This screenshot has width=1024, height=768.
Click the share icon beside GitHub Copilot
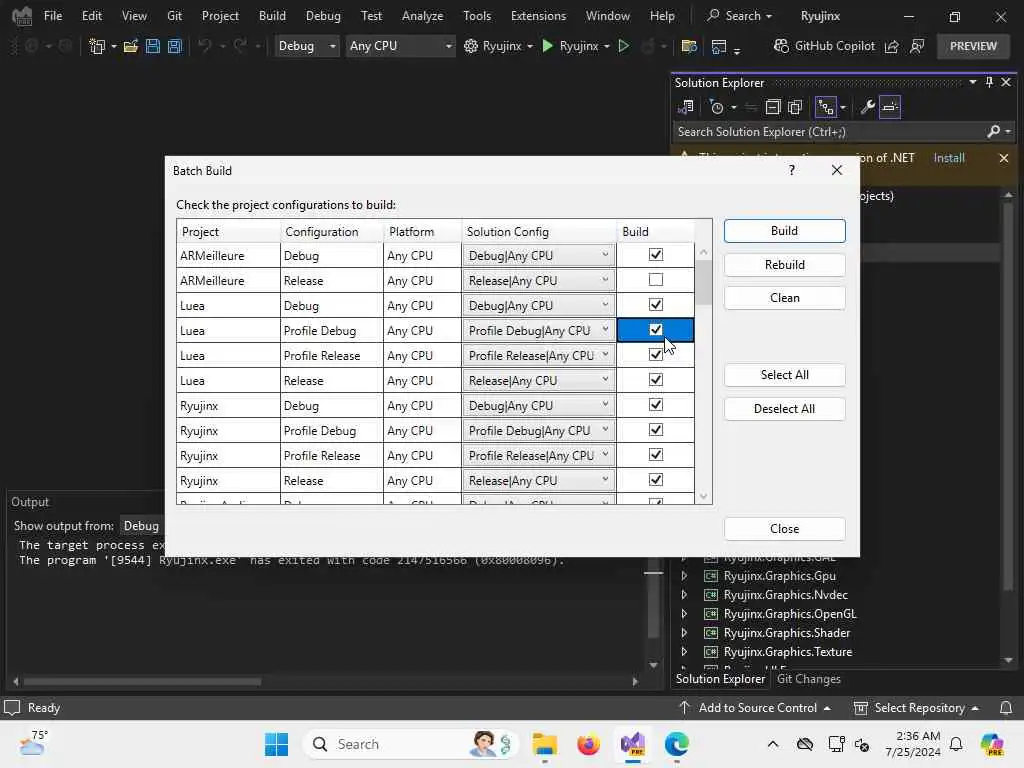pyautogui.click(x=891, y=46)
